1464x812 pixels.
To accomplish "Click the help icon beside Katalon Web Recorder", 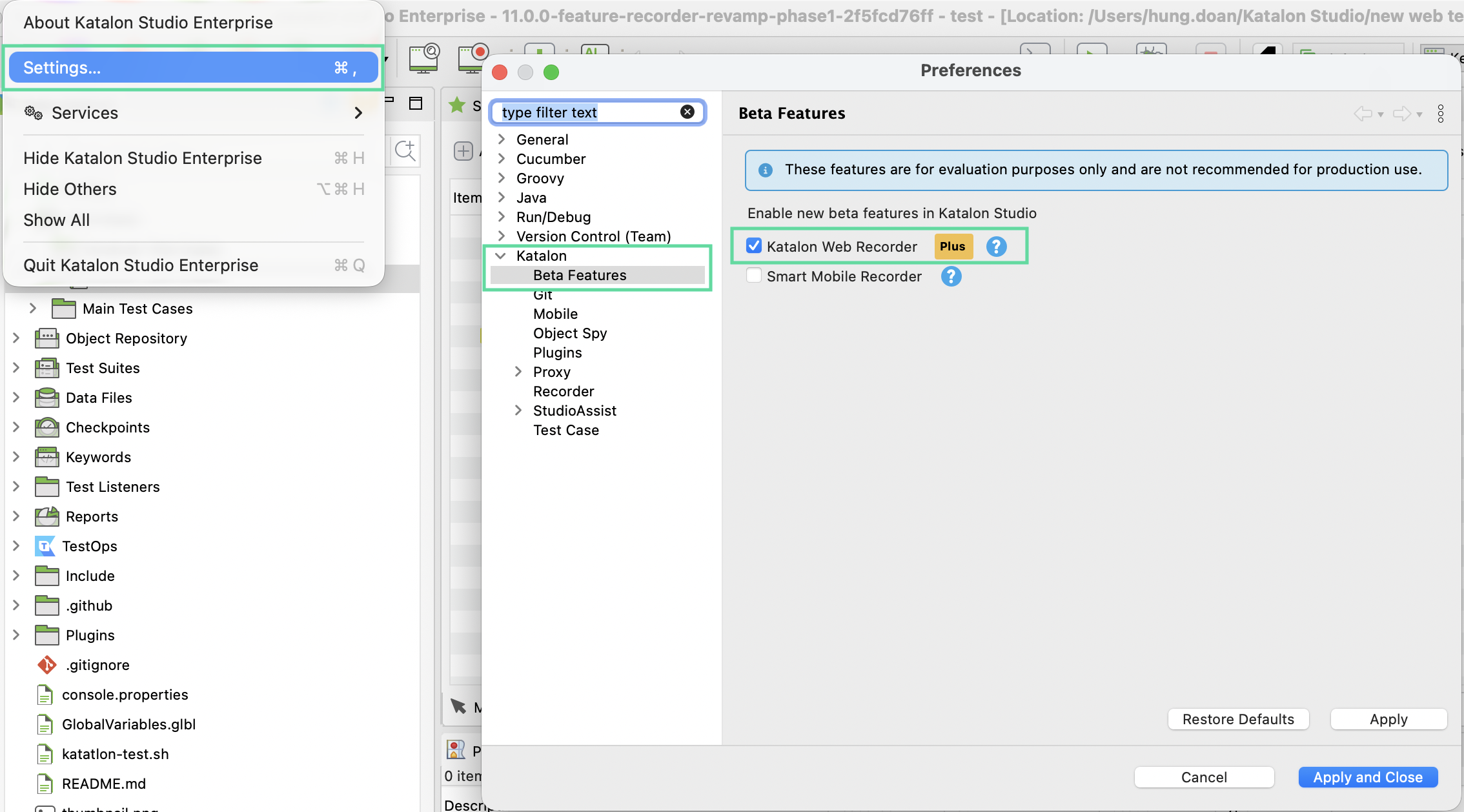I will (x=996, y=246).
